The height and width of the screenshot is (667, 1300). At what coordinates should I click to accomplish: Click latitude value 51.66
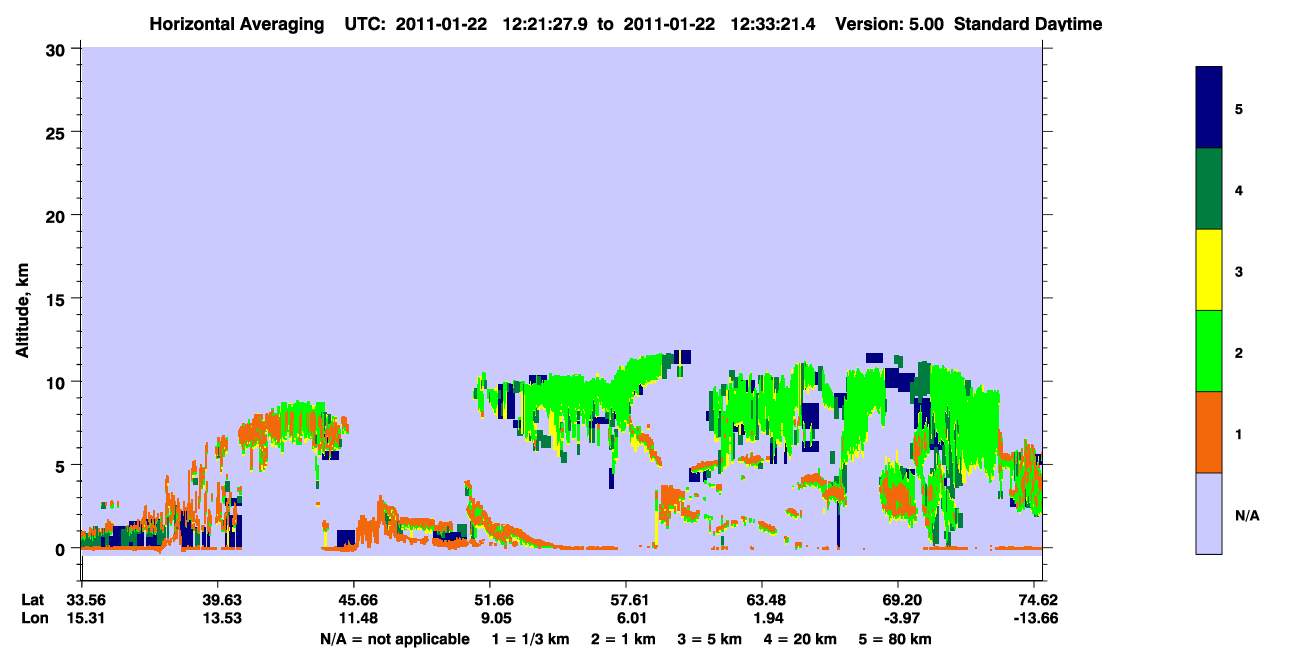[490, 600]
